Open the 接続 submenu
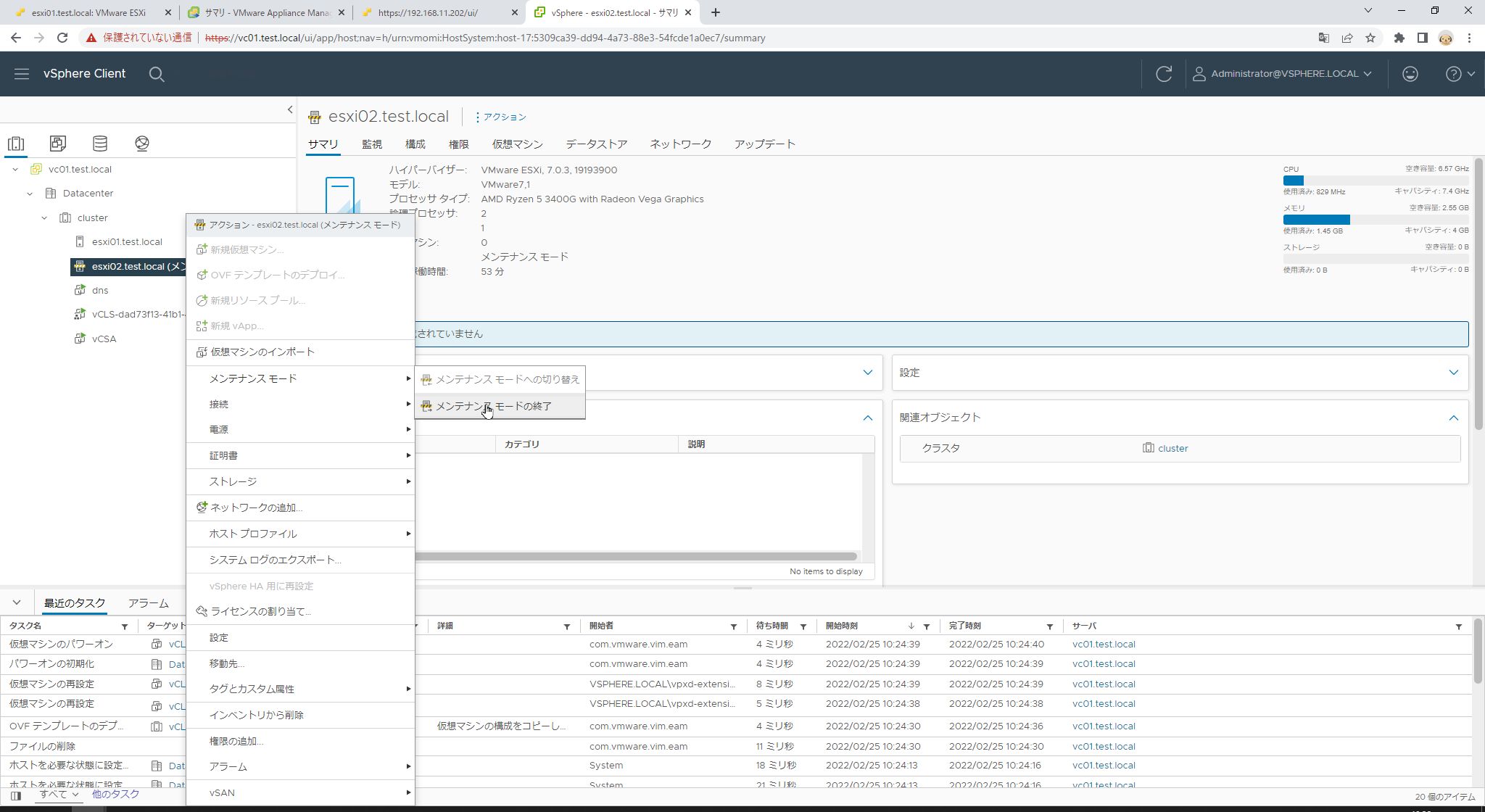The width and height of the screenshot is (1485, 812). coord(300,404)
